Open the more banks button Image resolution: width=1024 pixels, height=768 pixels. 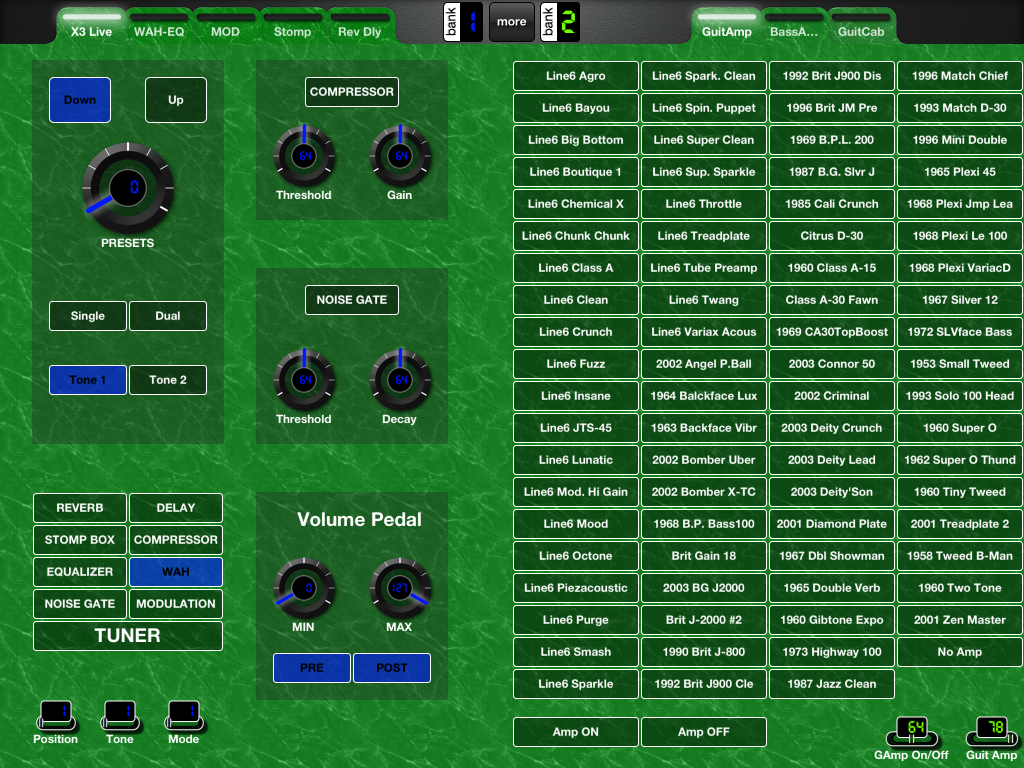511,22
